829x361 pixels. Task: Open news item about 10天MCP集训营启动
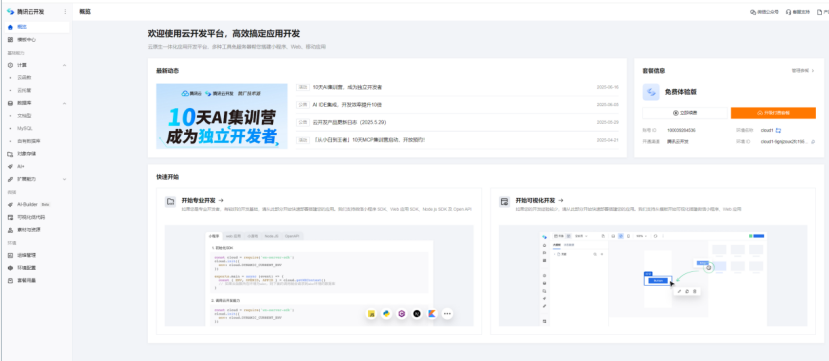(369, 140)
